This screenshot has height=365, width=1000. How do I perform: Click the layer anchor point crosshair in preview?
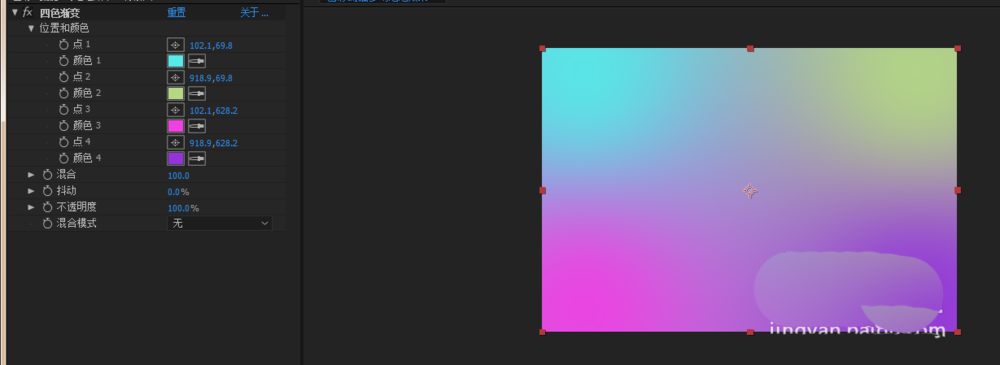tap(750, 191)
